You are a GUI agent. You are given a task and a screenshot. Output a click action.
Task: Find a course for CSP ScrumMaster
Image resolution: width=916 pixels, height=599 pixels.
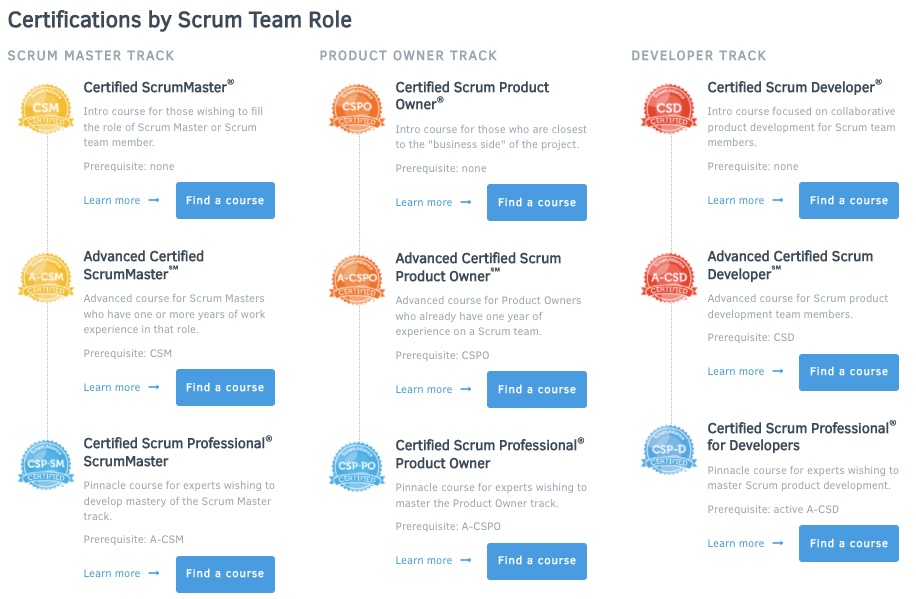click(x=225, y=574)
